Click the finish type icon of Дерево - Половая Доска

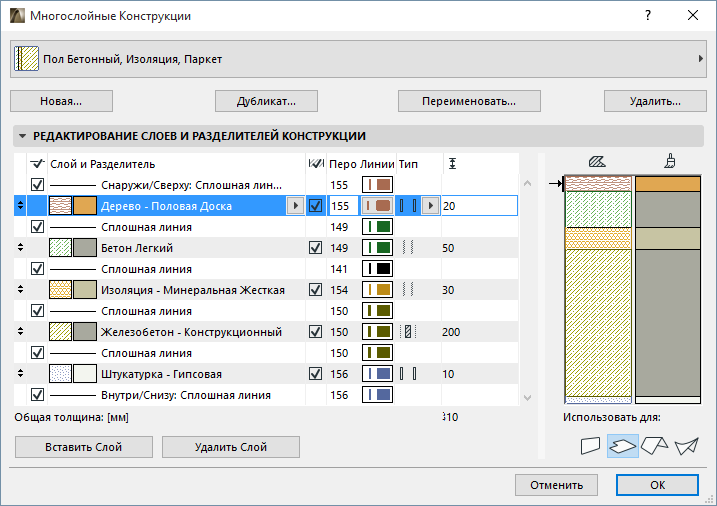pos(408,206)
